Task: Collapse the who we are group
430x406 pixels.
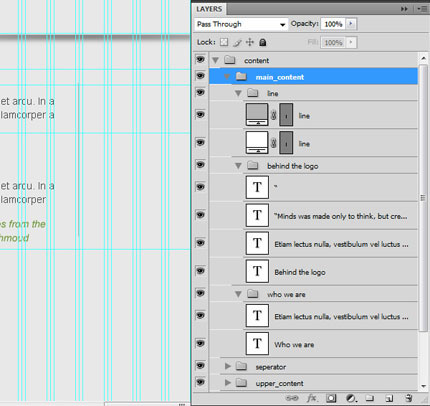Action: click(238, 294)
